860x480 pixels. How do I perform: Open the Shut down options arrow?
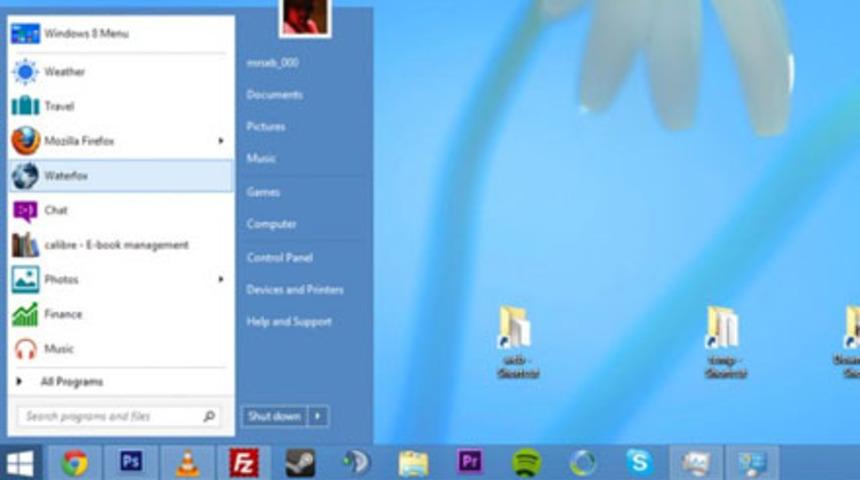click(x=318, y=416)
